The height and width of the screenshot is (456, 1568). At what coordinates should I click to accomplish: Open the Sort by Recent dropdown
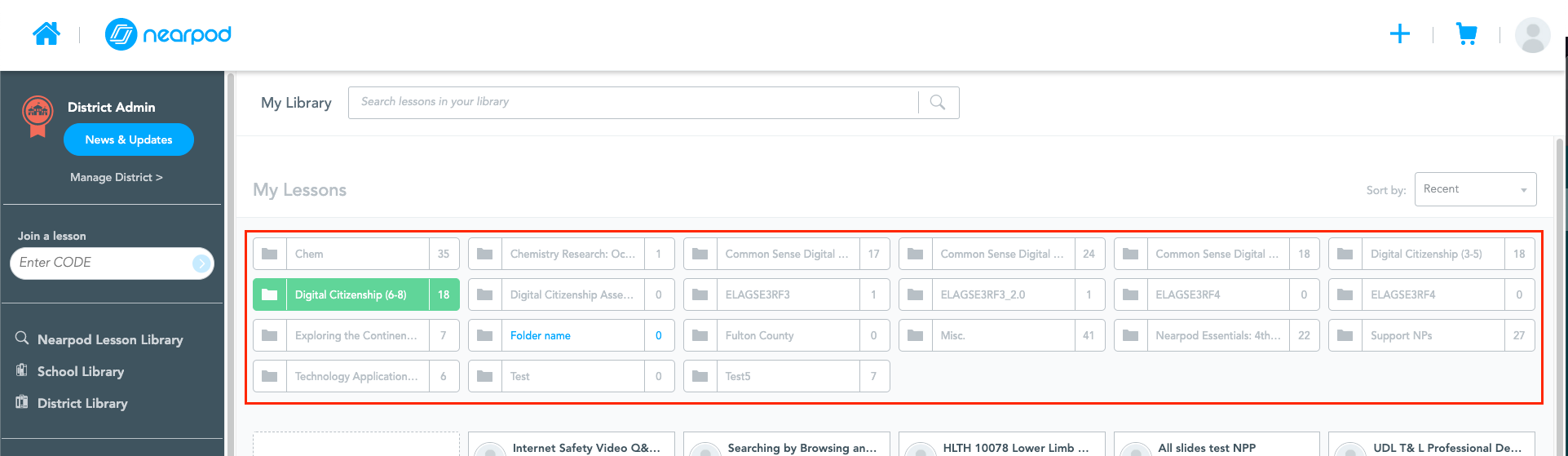point(1475,189)
